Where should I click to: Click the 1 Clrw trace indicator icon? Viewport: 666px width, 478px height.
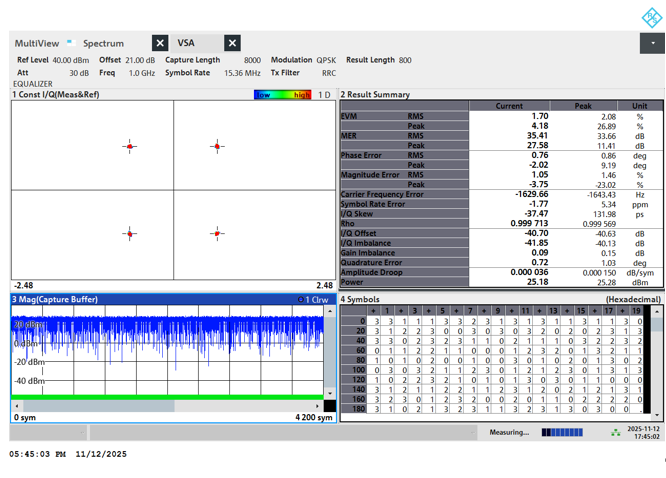pyautogui.click(x=301, y=299)
